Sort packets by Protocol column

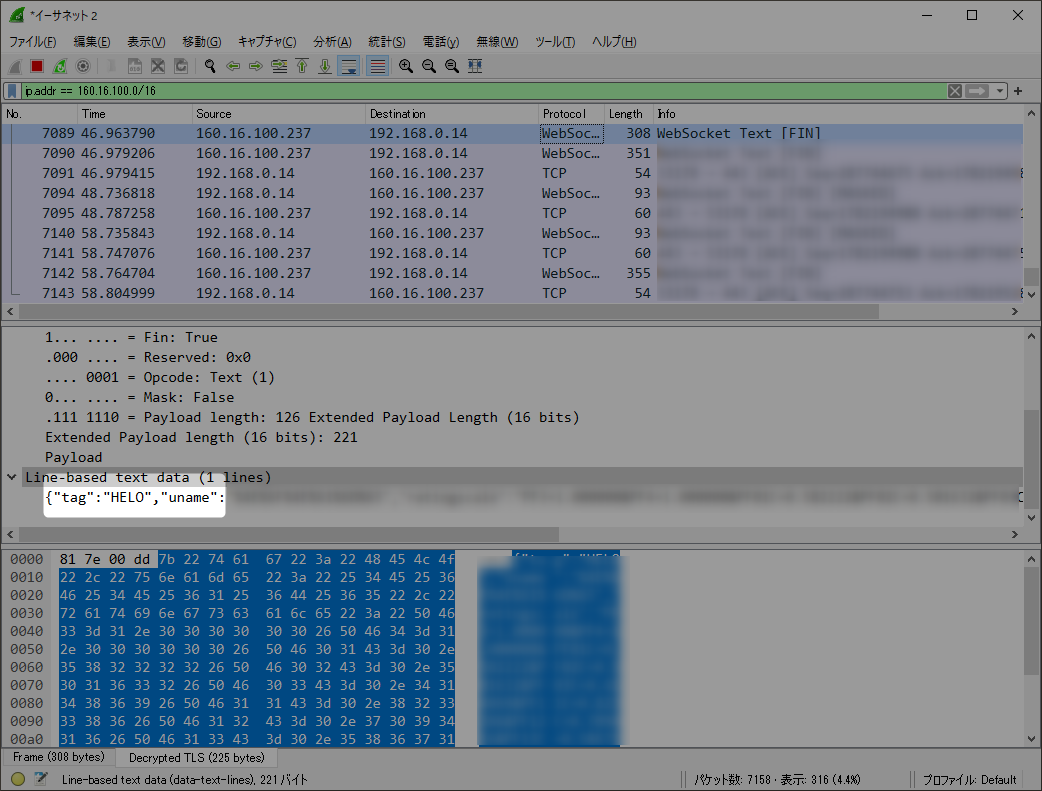[x=572, y=114]
